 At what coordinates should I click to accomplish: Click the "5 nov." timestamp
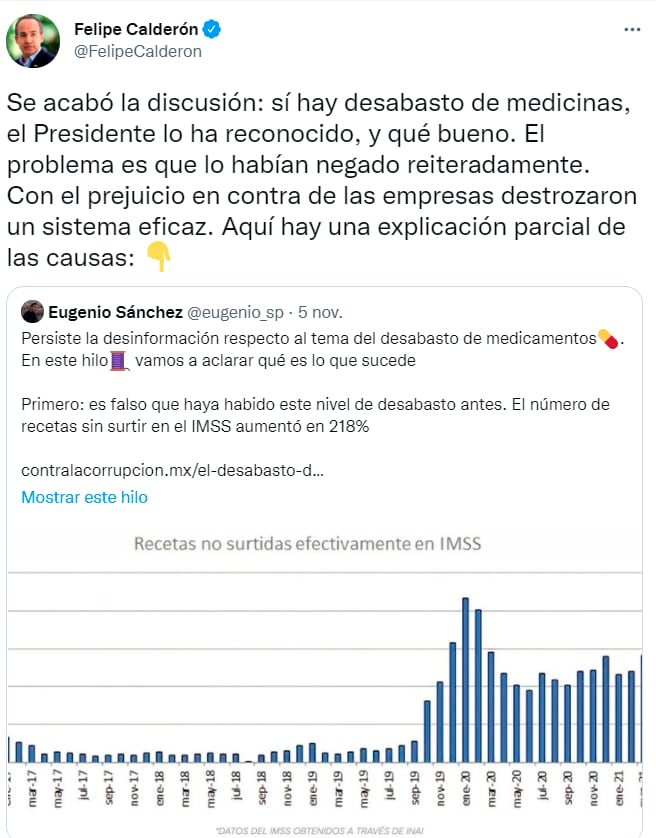point(319,312)
